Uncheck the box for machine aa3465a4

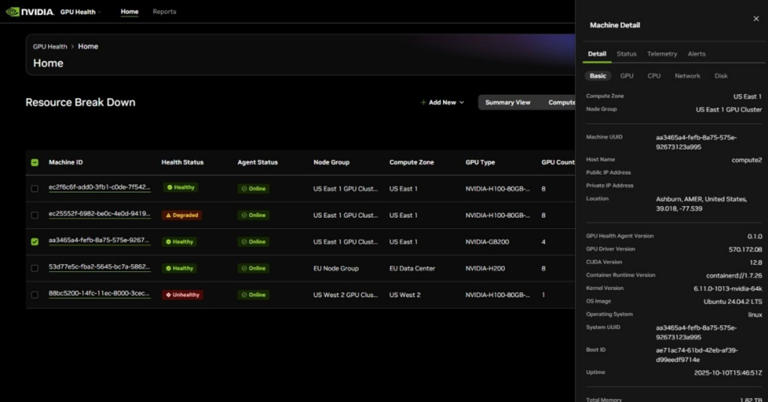[x=35, y=242]
